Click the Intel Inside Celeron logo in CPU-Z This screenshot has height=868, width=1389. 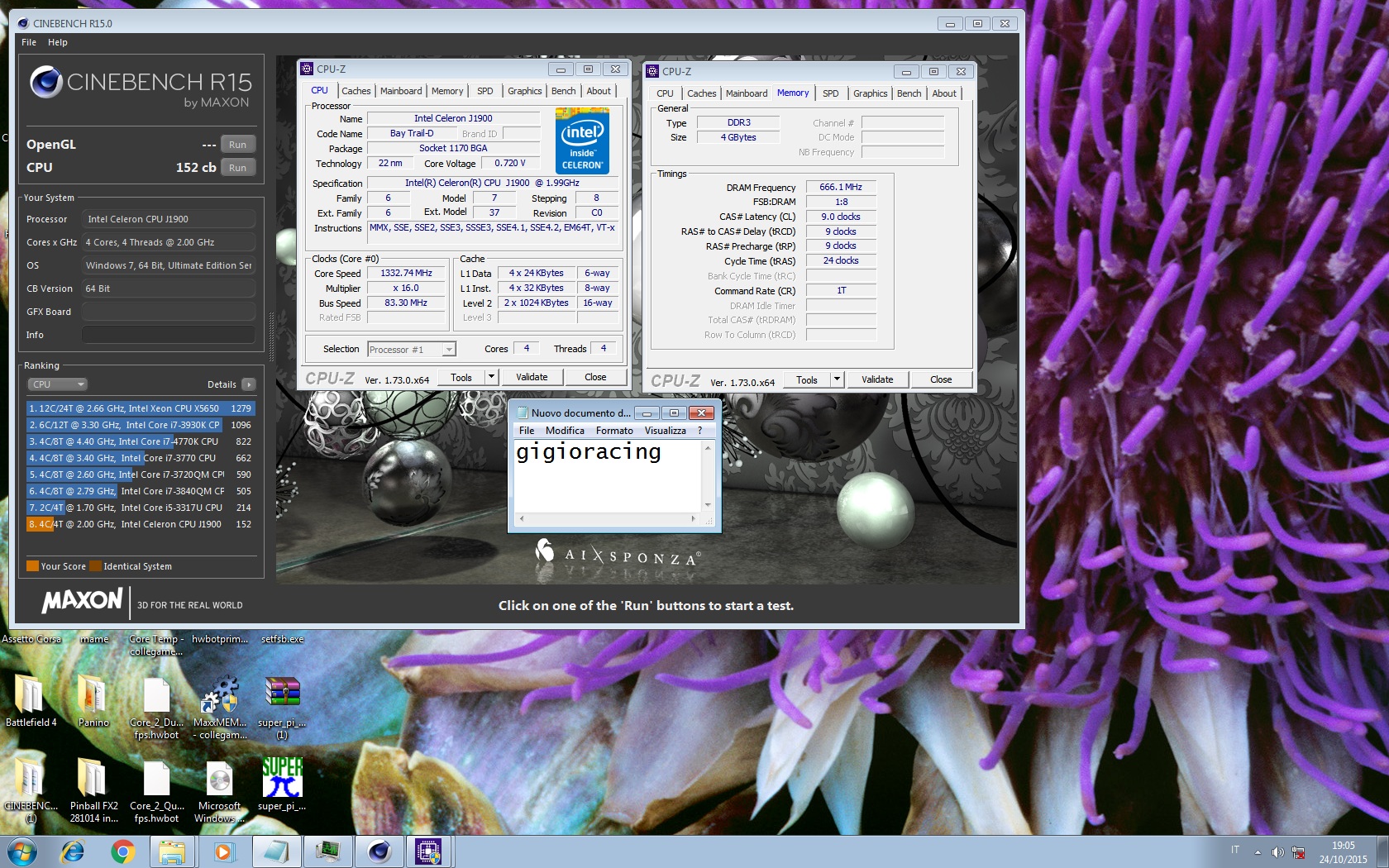tap(582, 141)
